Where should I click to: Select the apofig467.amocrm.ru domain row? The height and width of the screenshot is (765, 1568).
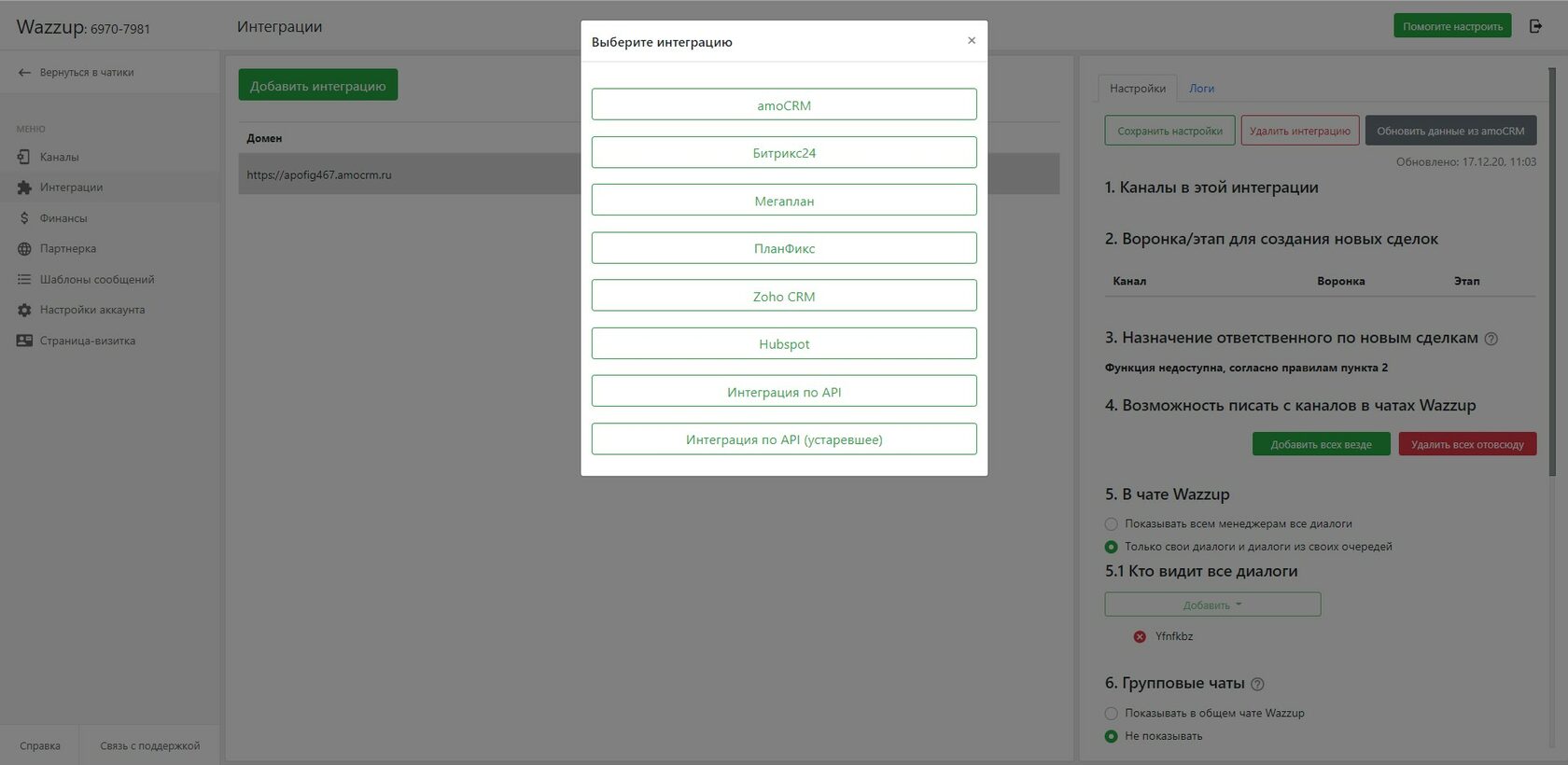[x=649, y=174]
